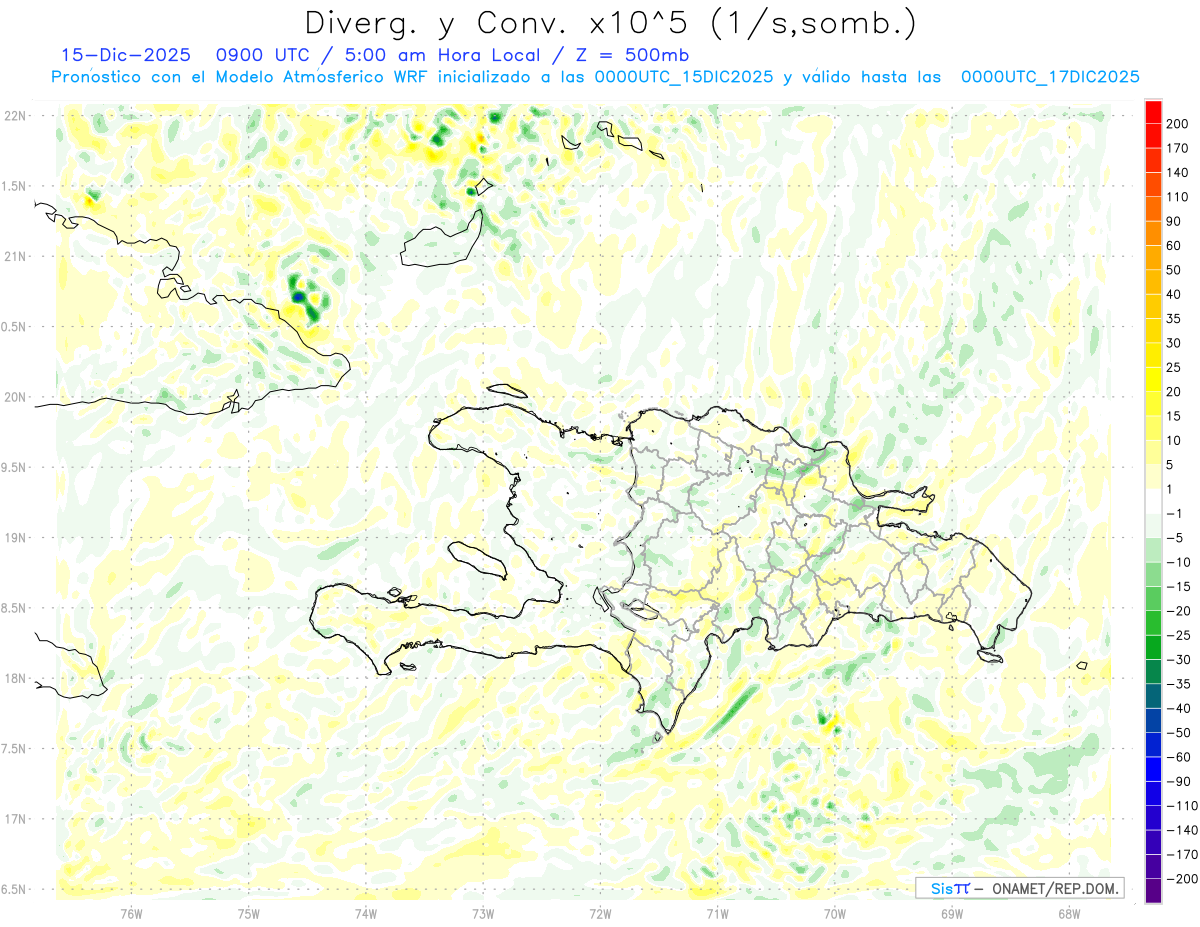Click the "-140" color scale value
This screenshot has height=927, width=1200.
pyautogui.click(x=1184, y=831)
